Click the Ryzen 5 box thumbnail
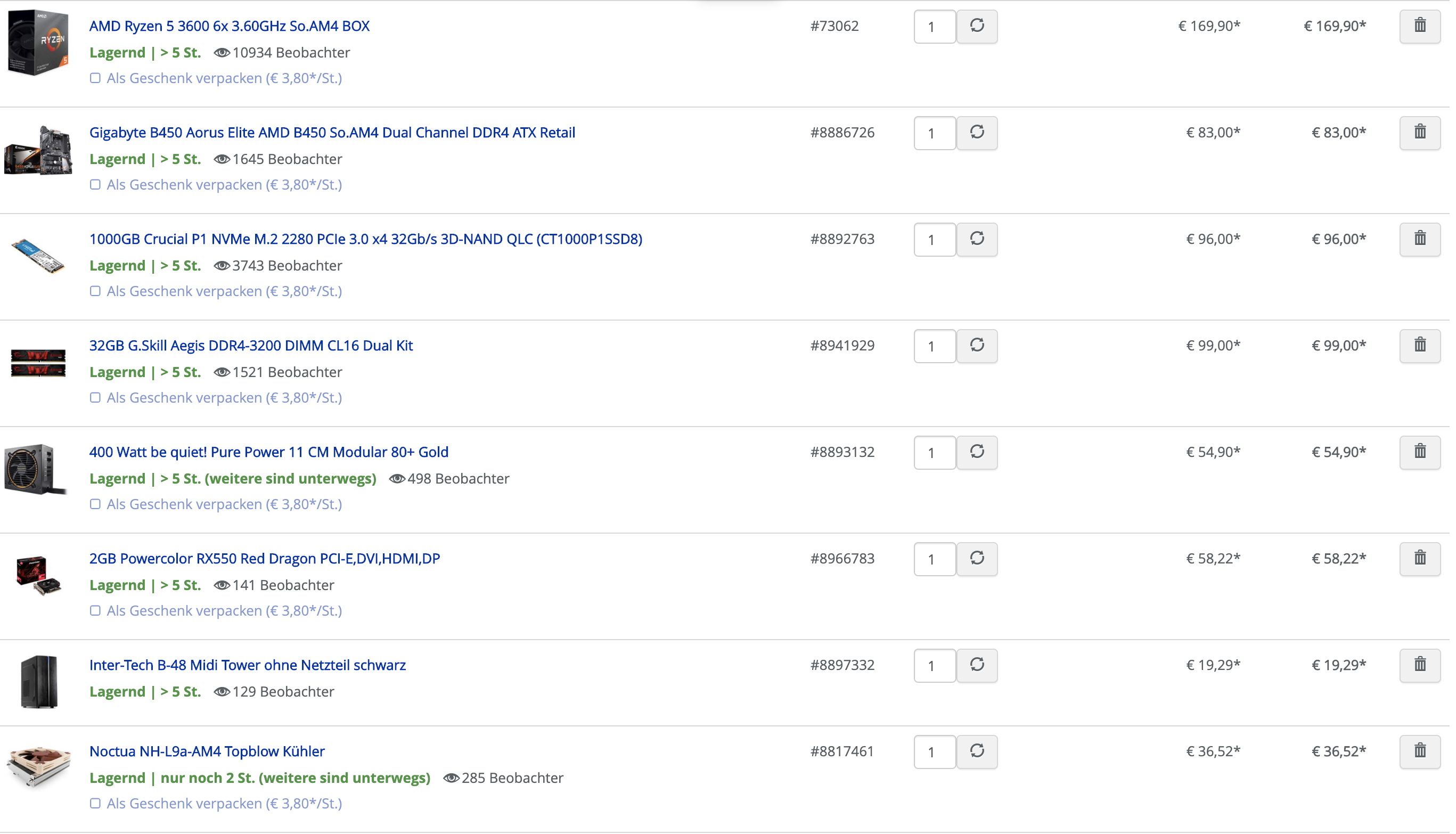This screenshot has height=834, width=1456. pos(38,43)
